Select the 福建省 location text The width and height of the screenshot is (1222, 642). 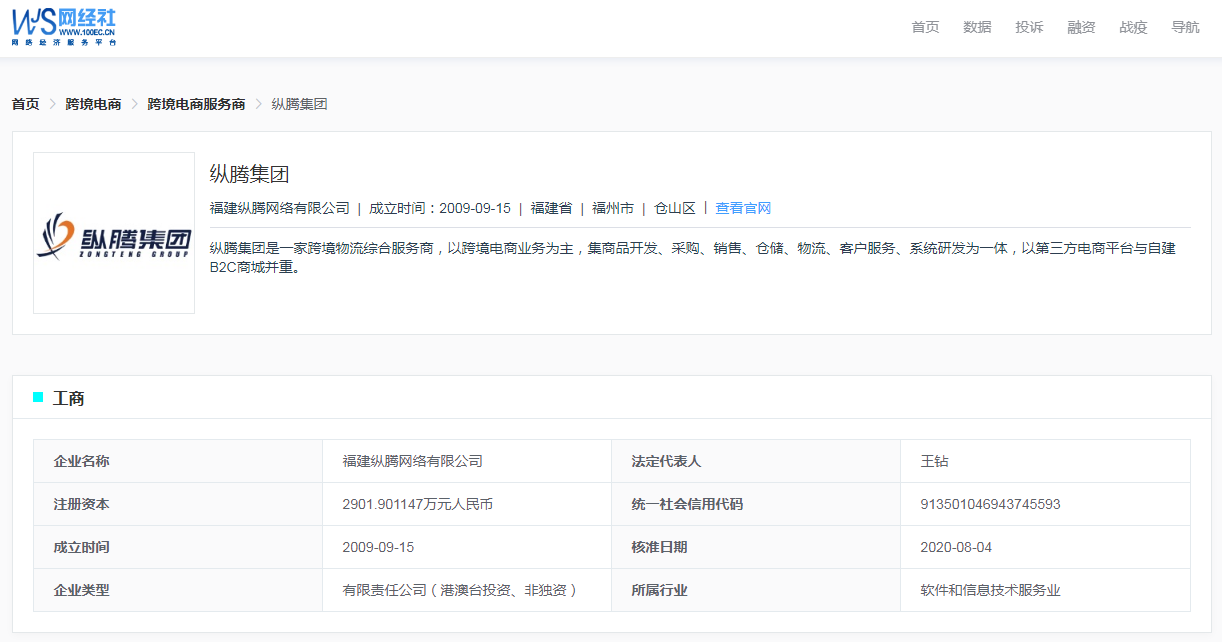pyautogui.click(x=551, y=208)
